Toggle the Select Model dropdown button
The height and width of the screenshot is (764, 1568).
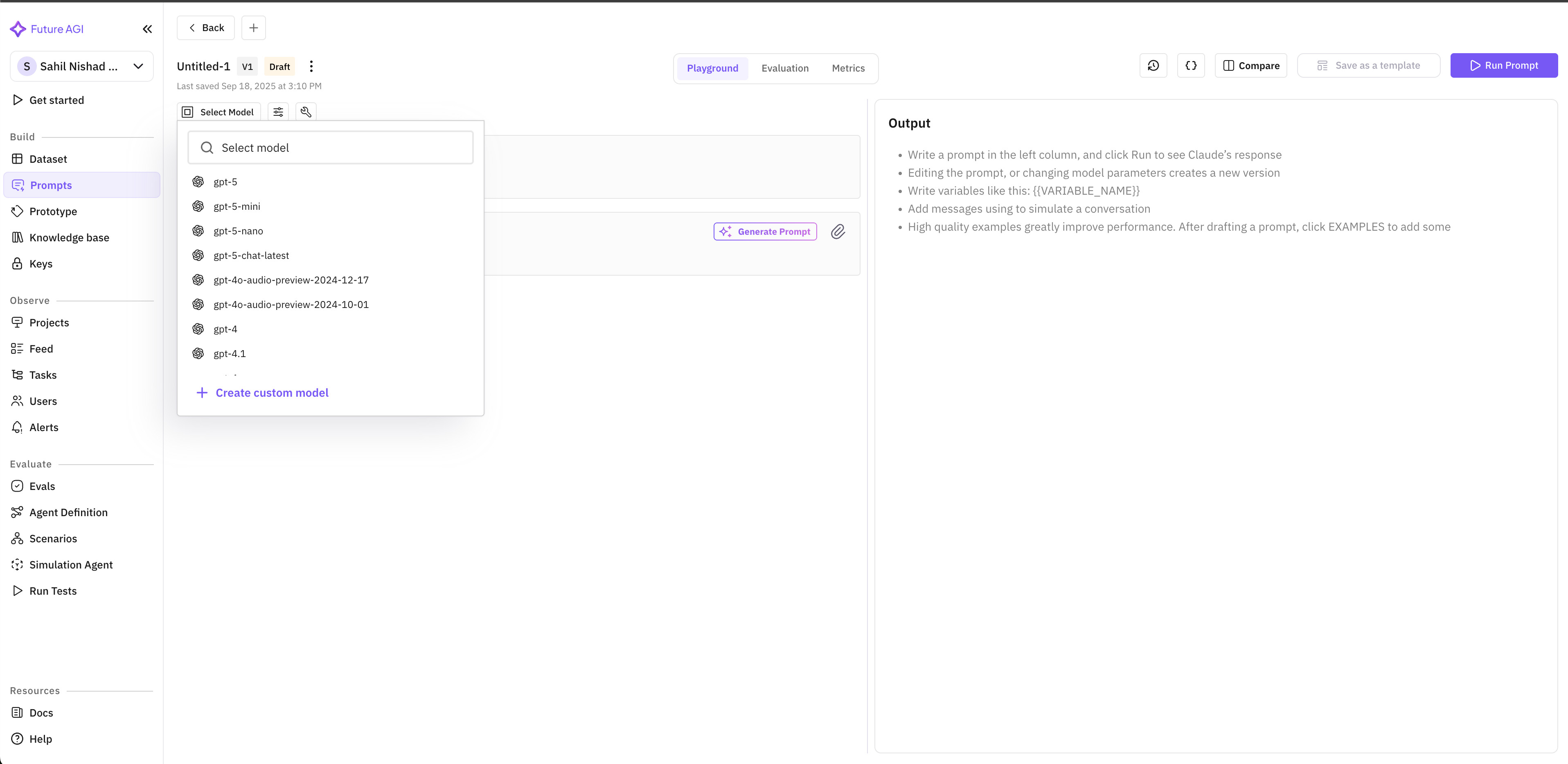[219, 112]
